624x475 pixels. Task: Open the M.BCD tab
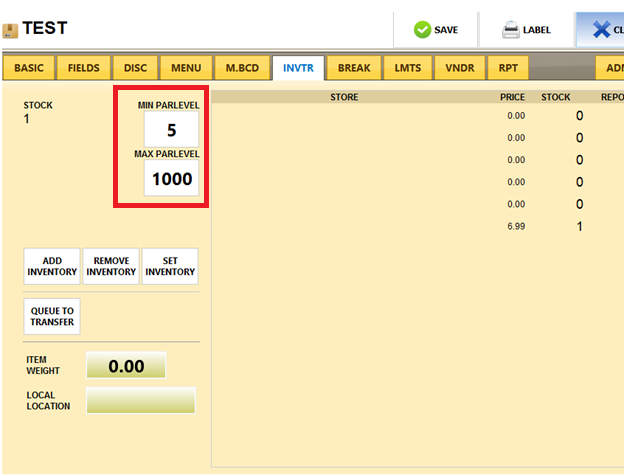click(x=242, y=68)
